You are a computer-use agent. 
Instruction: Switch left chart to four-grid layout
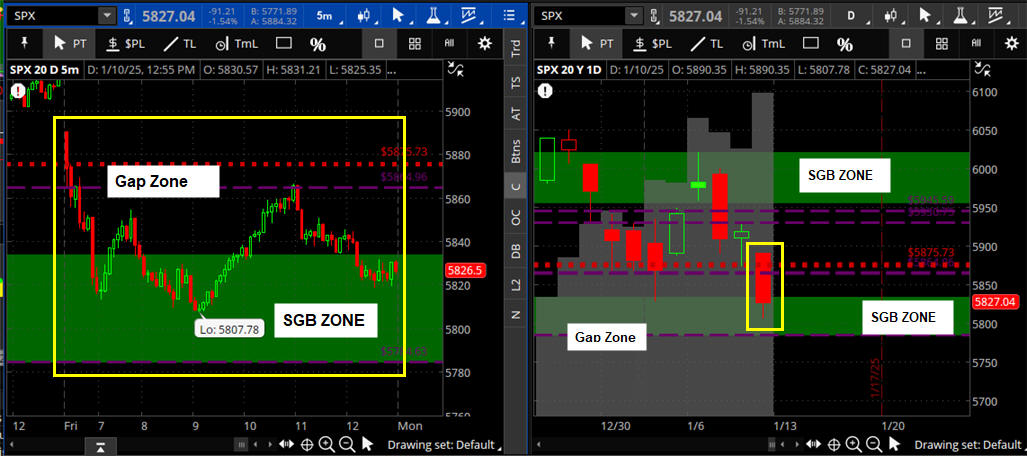[415, 44]
